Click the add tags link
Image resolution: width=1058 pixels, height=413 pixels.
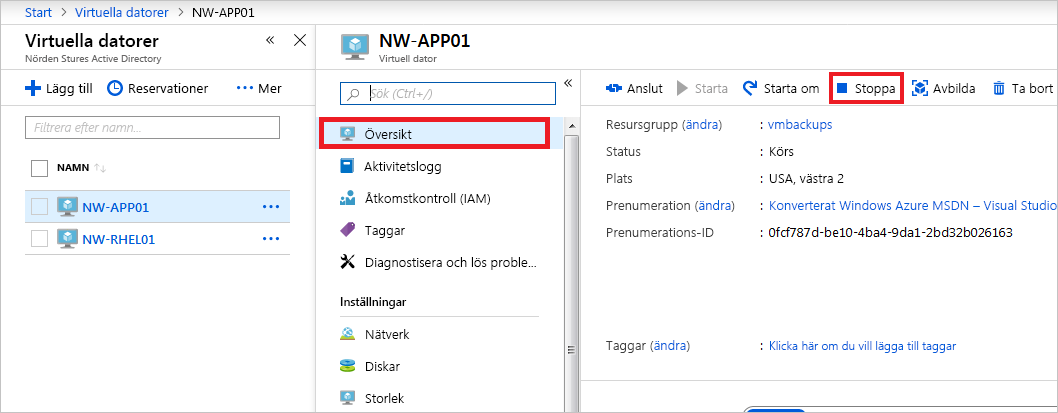(862, 346)
